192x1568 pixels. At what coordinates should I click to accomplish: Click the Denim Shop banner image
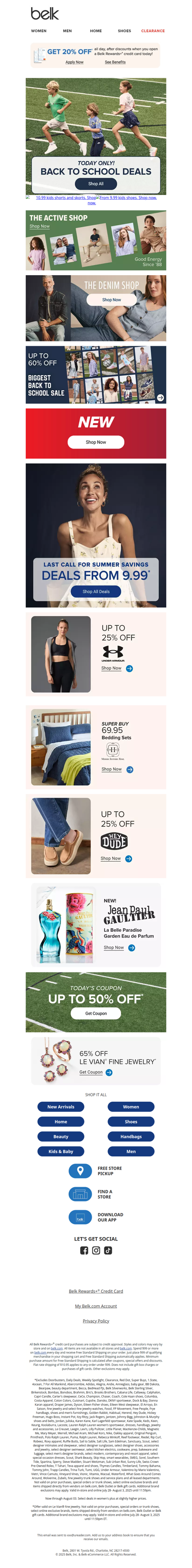pyautogui.click(x=96, y=308)
